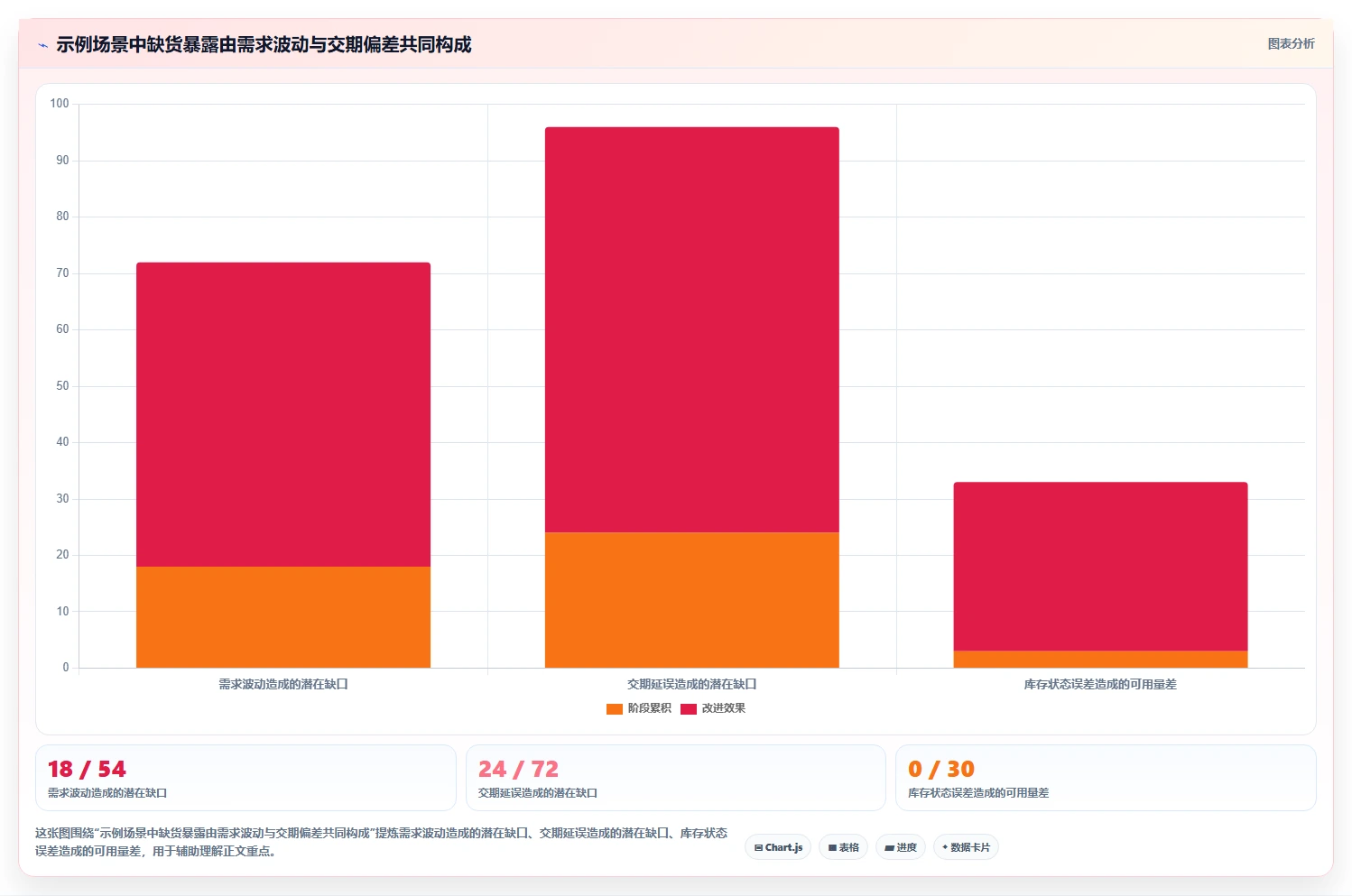This screenshot has width=1352, height=896.
Task: Click the x-axis label 库存状态误差造成的可用量差
Action: click(1100, 684)
